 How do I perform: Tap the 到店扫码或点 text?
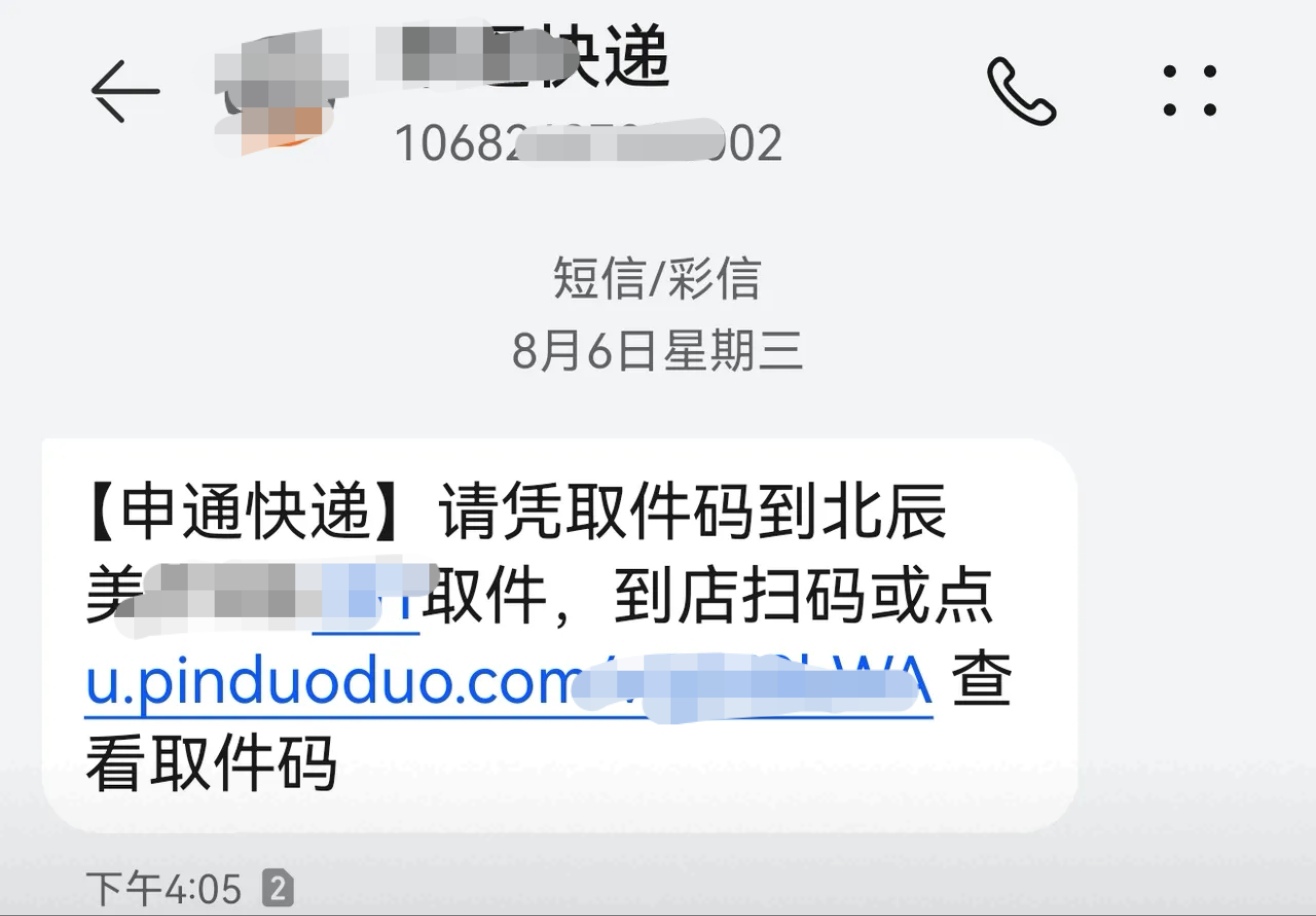pyautogui.click(x=803, y=599)
